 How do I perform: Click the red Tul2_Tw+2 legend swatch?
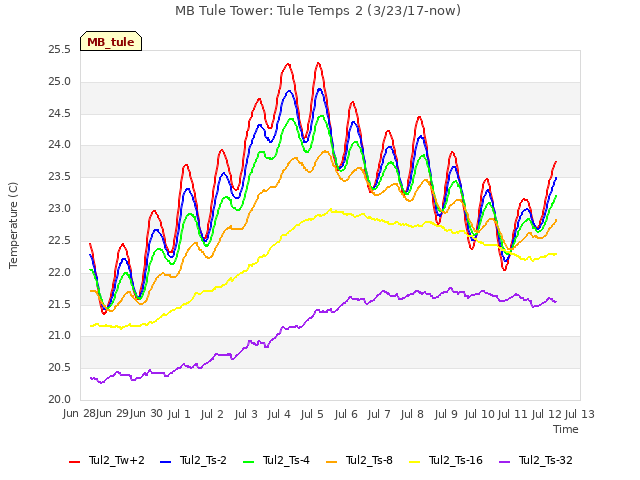[75, 462]
